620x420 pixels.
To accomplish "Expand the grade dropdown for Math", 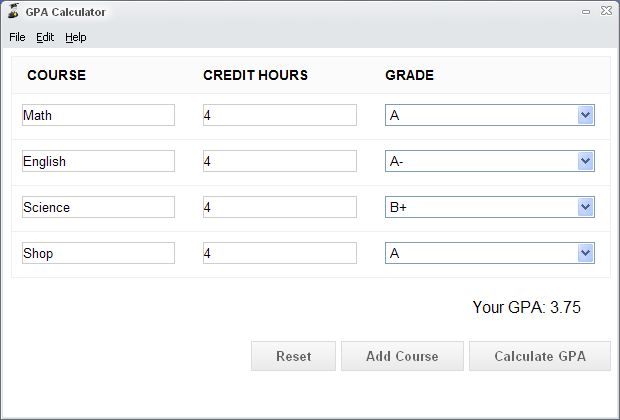I will click(586, 115).
